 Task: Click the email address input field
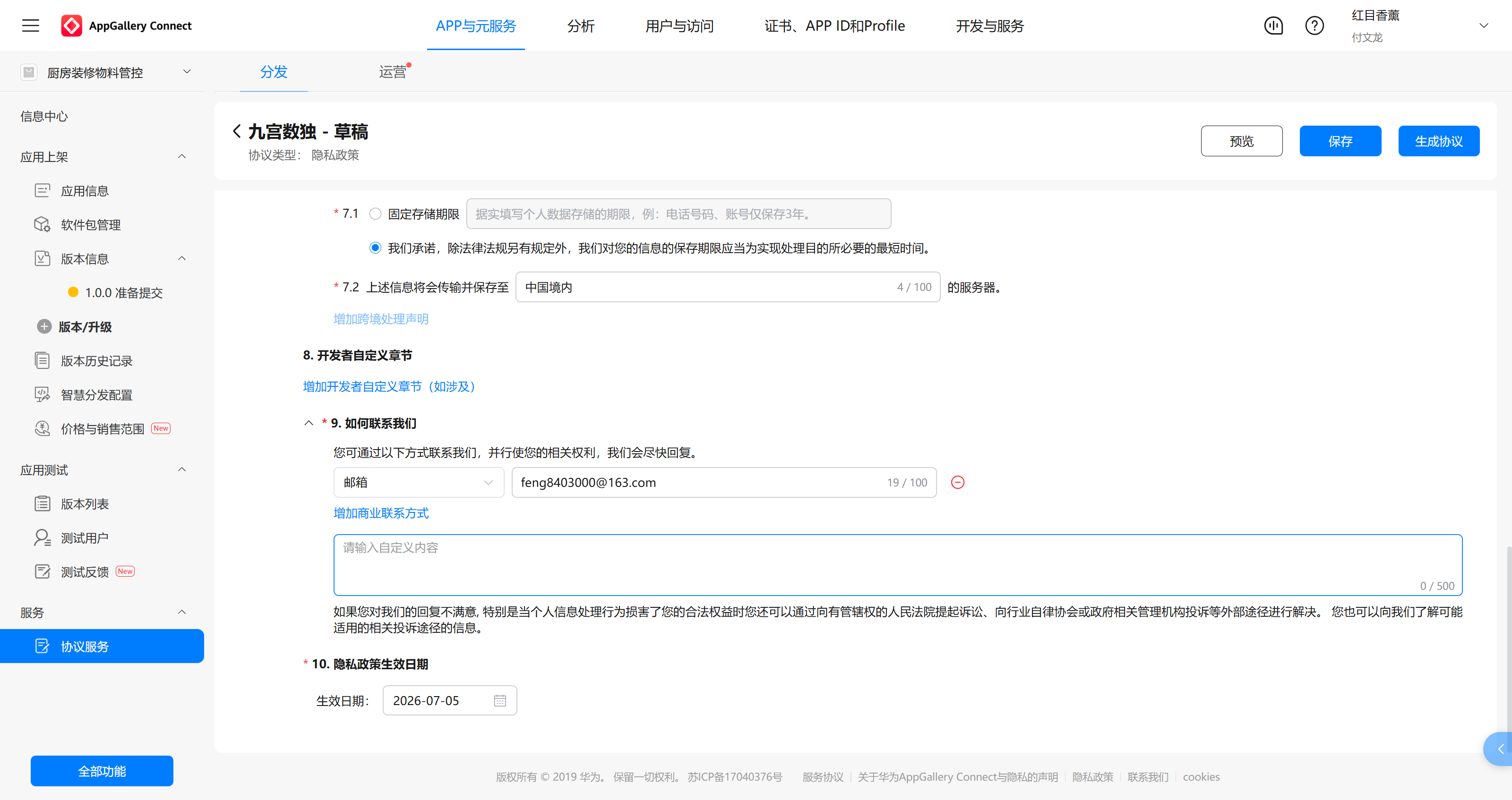(x=724, y=482)
